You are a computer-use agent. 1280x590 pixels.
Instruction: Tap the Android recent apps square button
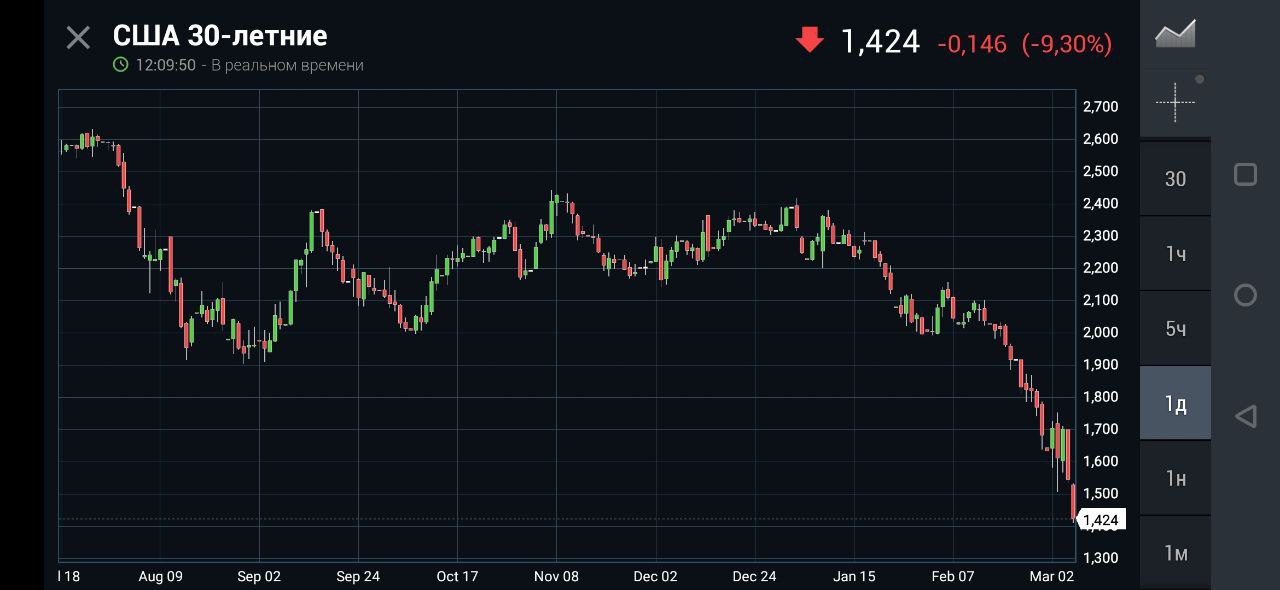tap(1245, 174)
